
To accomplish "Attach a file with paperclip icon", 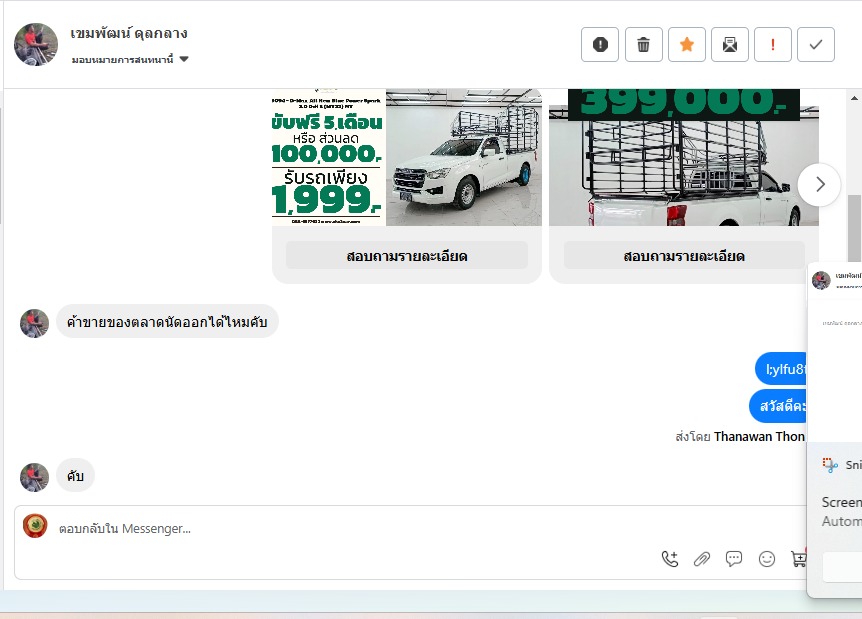I will [701, 559].
